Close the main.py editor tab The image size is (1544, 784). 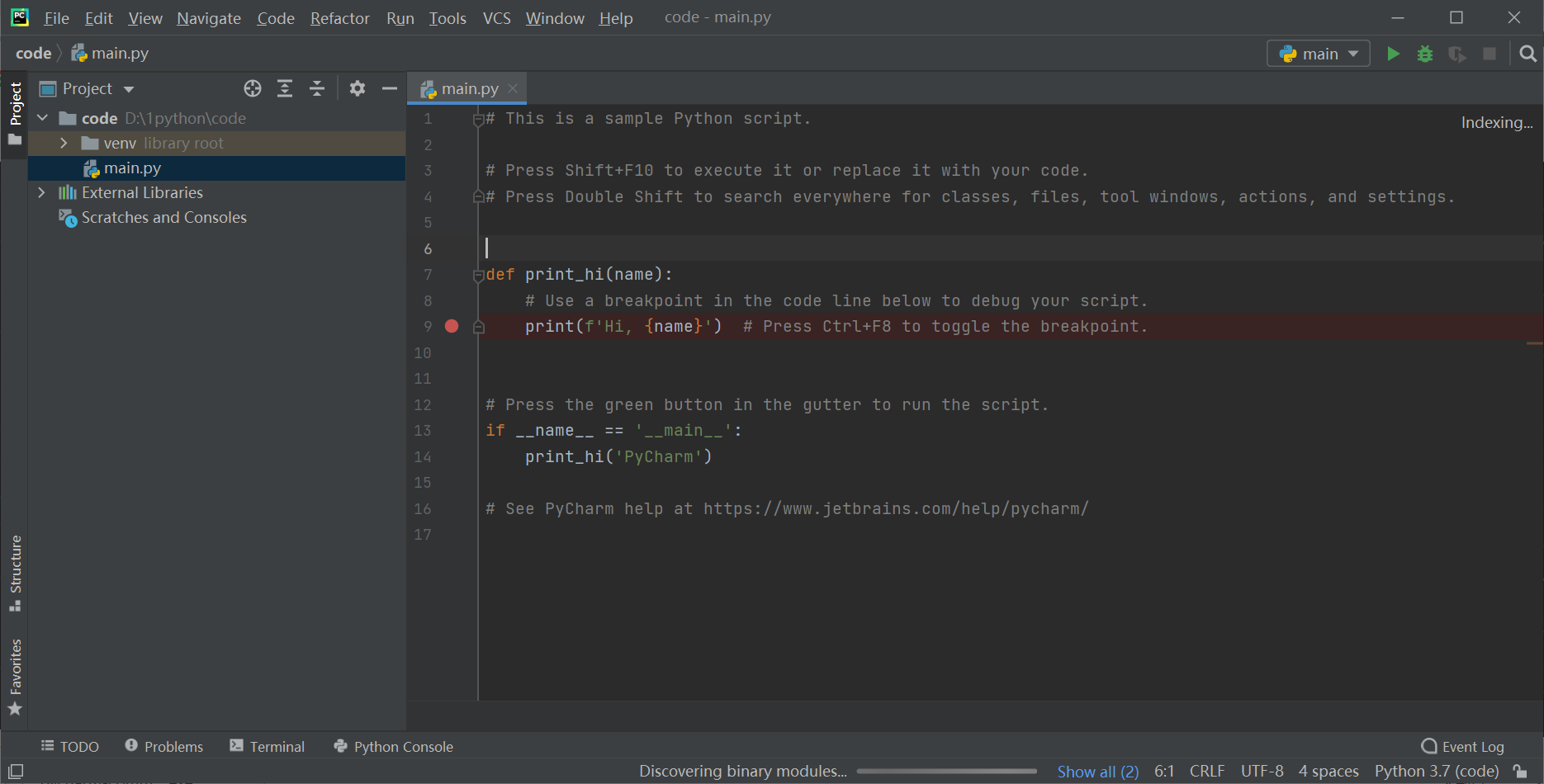pos(514,87)
